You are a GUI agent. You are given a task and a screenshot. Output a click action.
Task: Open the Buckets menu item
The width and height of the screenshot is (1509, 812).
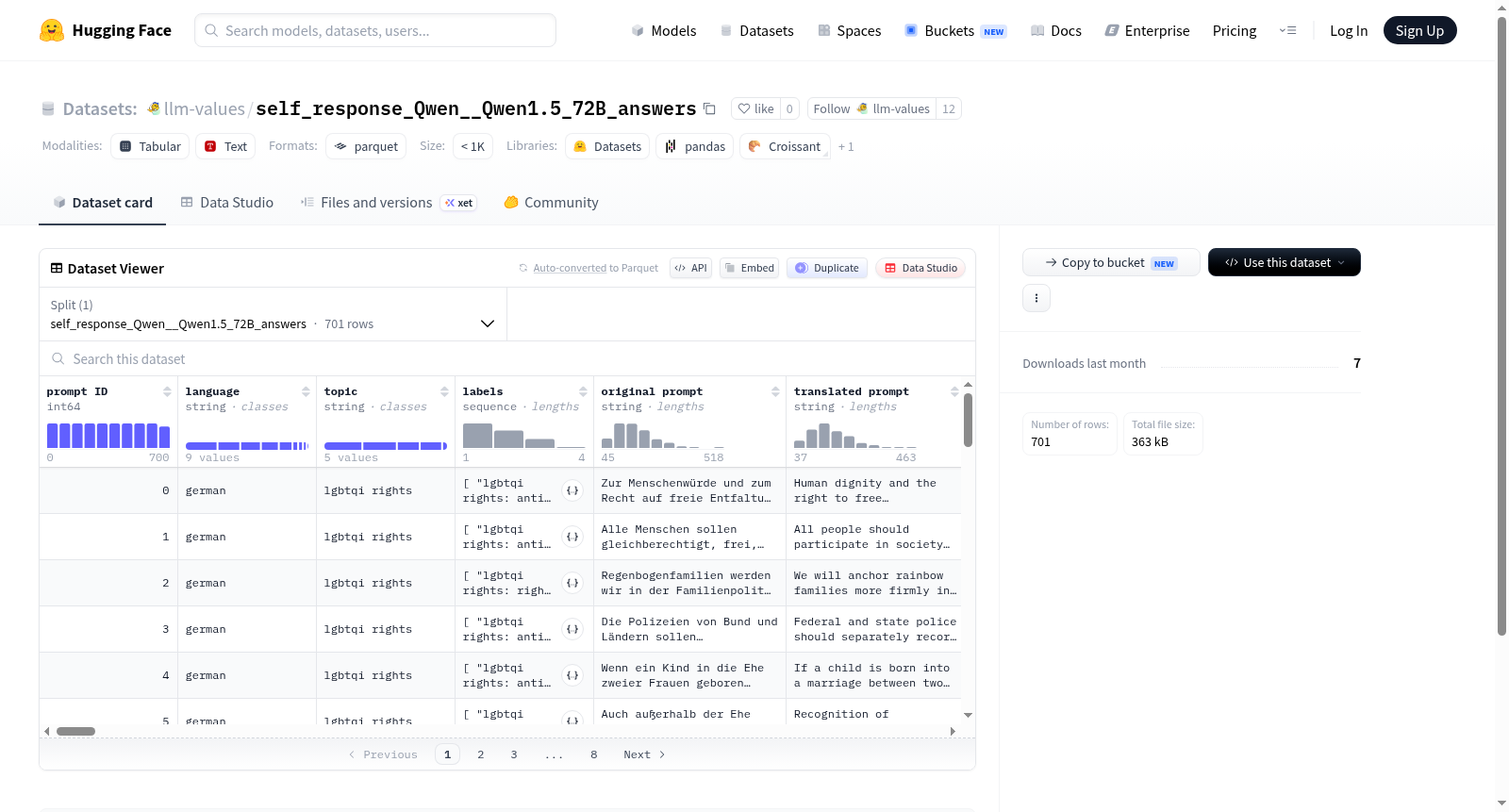(x=955, y=31)
